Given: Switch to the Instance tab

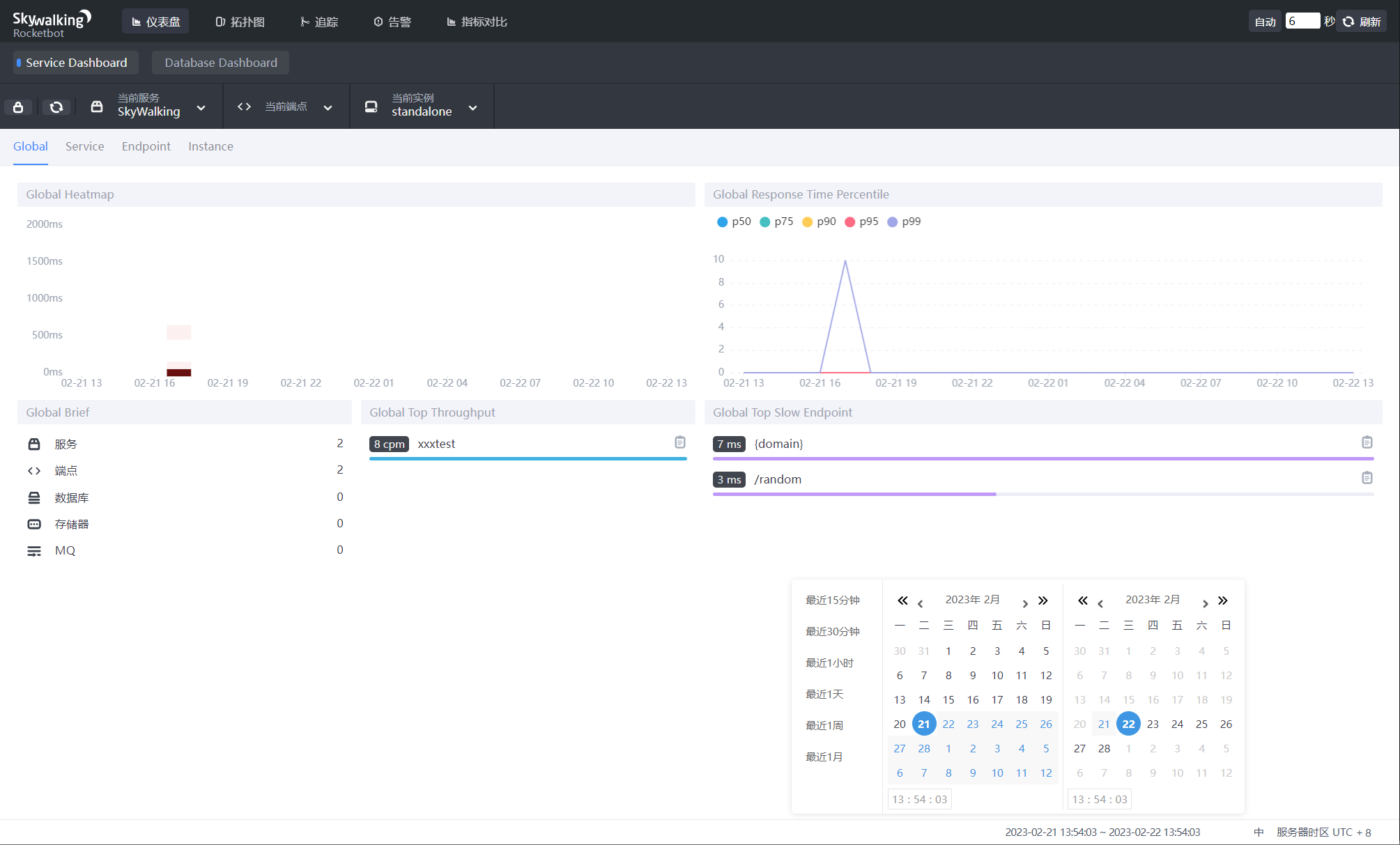Looking at the screenshot, I should pyautogui.click(x=210, y=146).
